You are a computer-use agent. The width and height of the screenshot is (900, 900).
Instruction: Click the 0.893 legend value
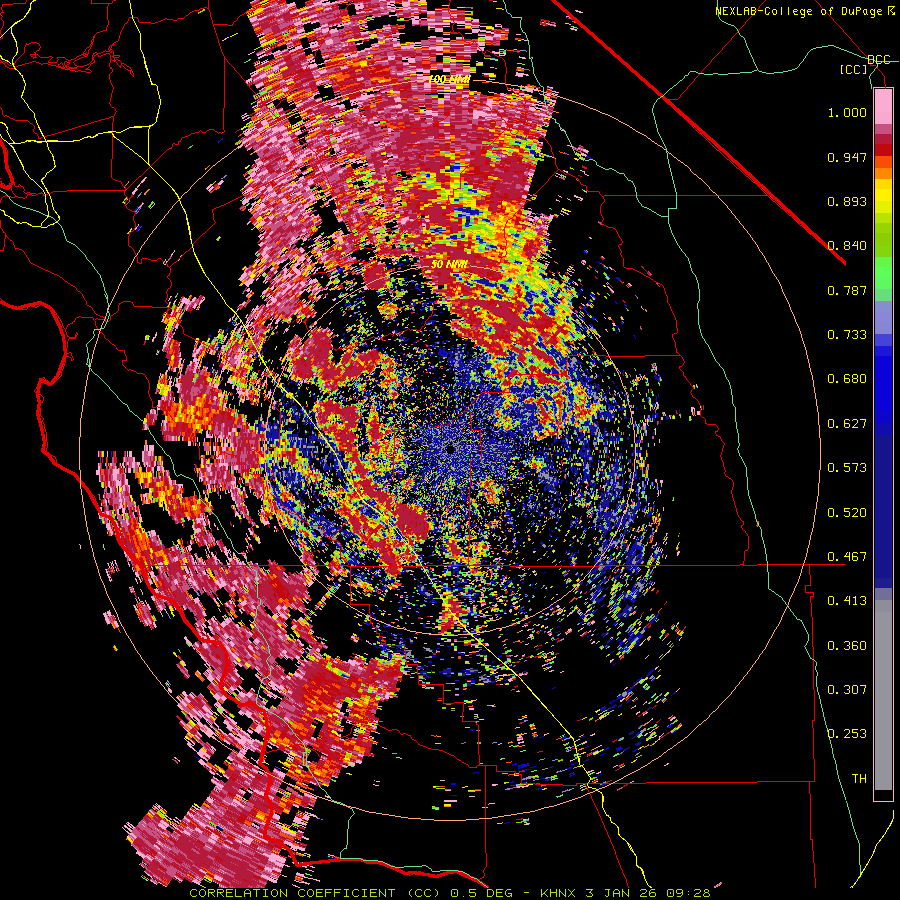tap(847, 201)
